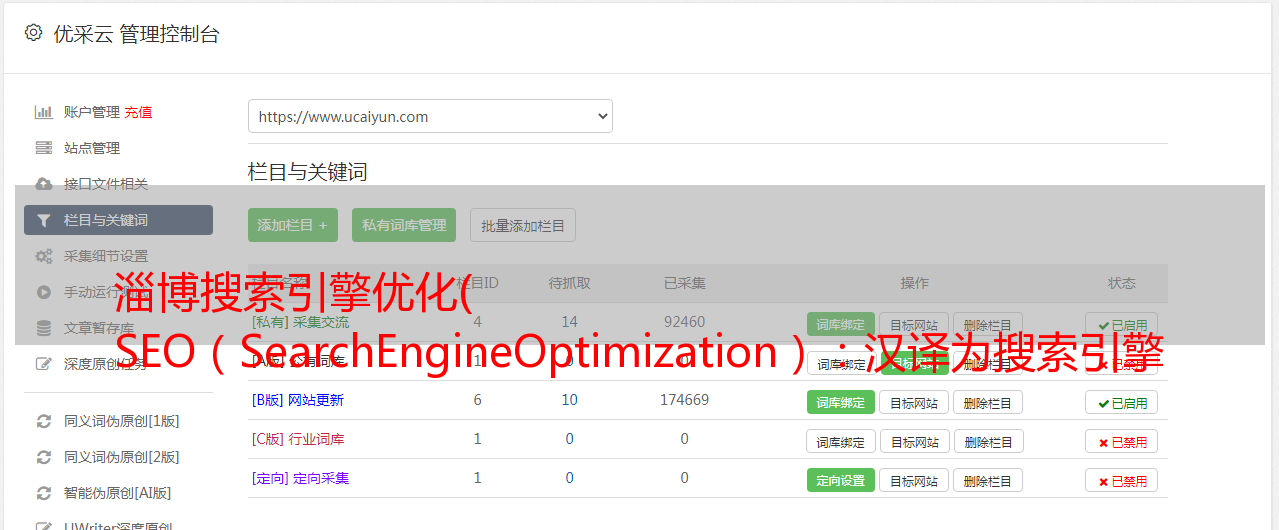Click the filter icon for 栏目与关键词

click(43, 220)
